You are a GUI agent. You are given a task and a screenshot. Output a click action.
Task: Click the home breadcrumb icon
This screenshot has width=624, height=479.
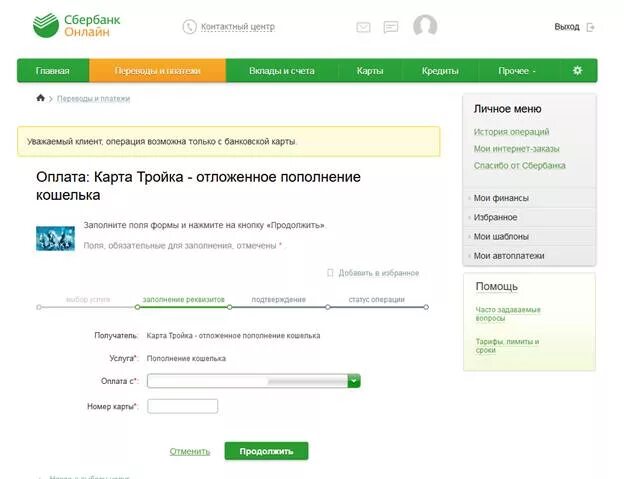click(40, 98)
